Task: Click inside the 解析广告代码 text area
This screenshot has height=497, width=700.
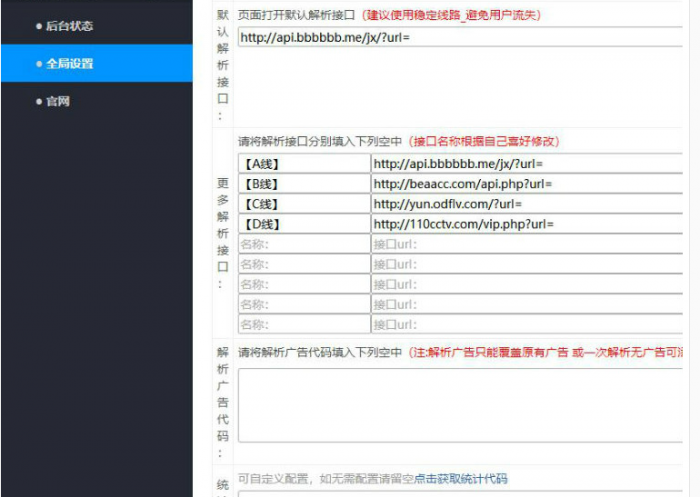Action: click(x=460, y=404)
